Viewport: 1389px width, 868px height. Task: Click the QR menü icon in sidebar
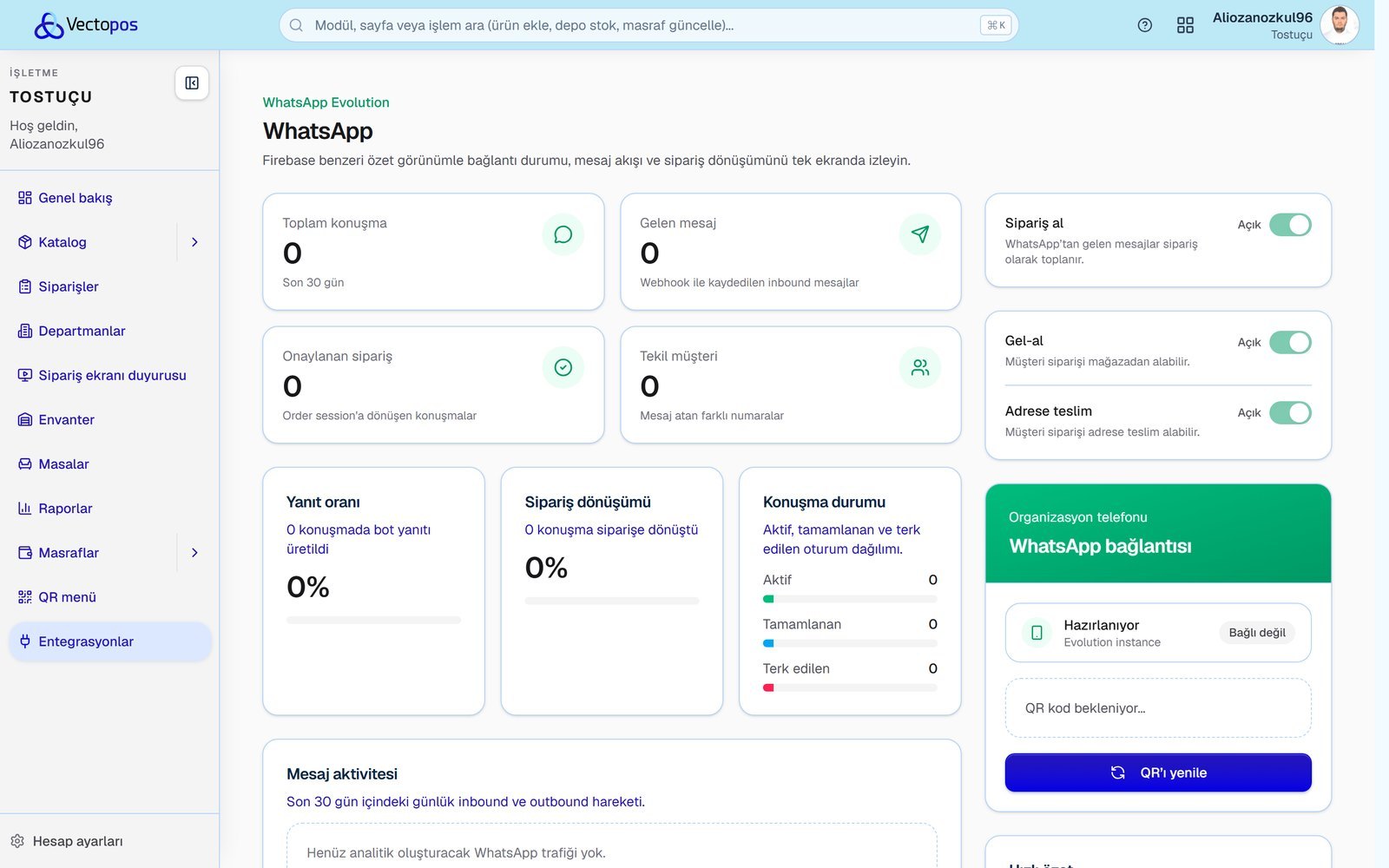point(25,597)
